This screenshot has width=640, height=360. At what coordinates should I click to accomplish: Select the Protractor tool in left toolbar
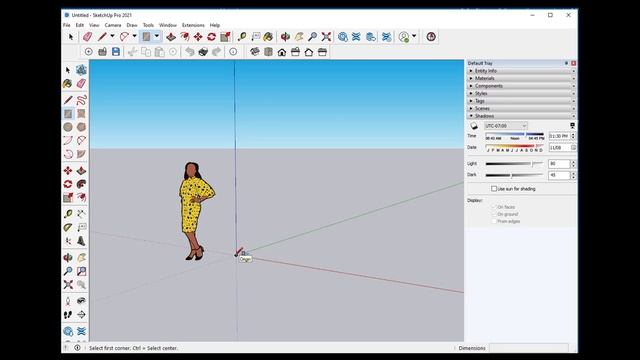68,227
